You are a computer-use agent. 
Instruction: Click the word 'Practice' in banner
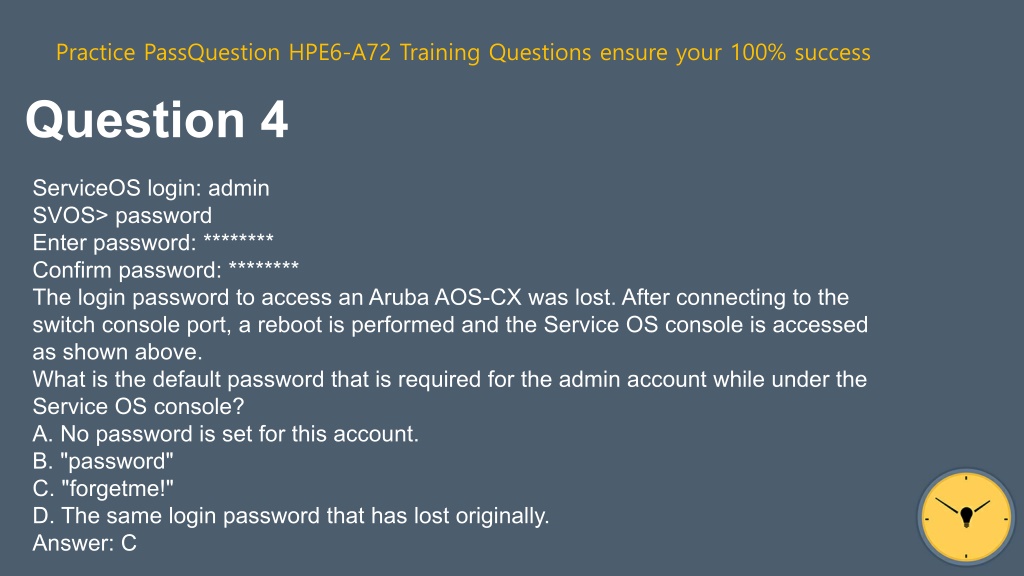click(95, 52)
